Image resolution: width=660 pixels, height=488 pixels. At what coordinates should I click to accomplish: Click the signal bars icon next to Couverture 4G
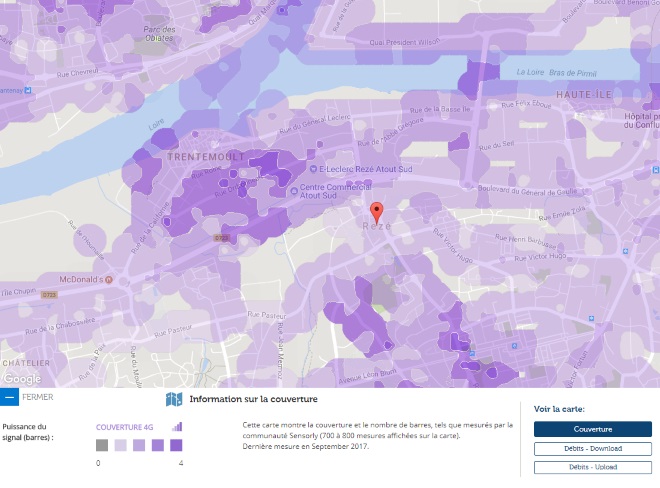point(178,426)
